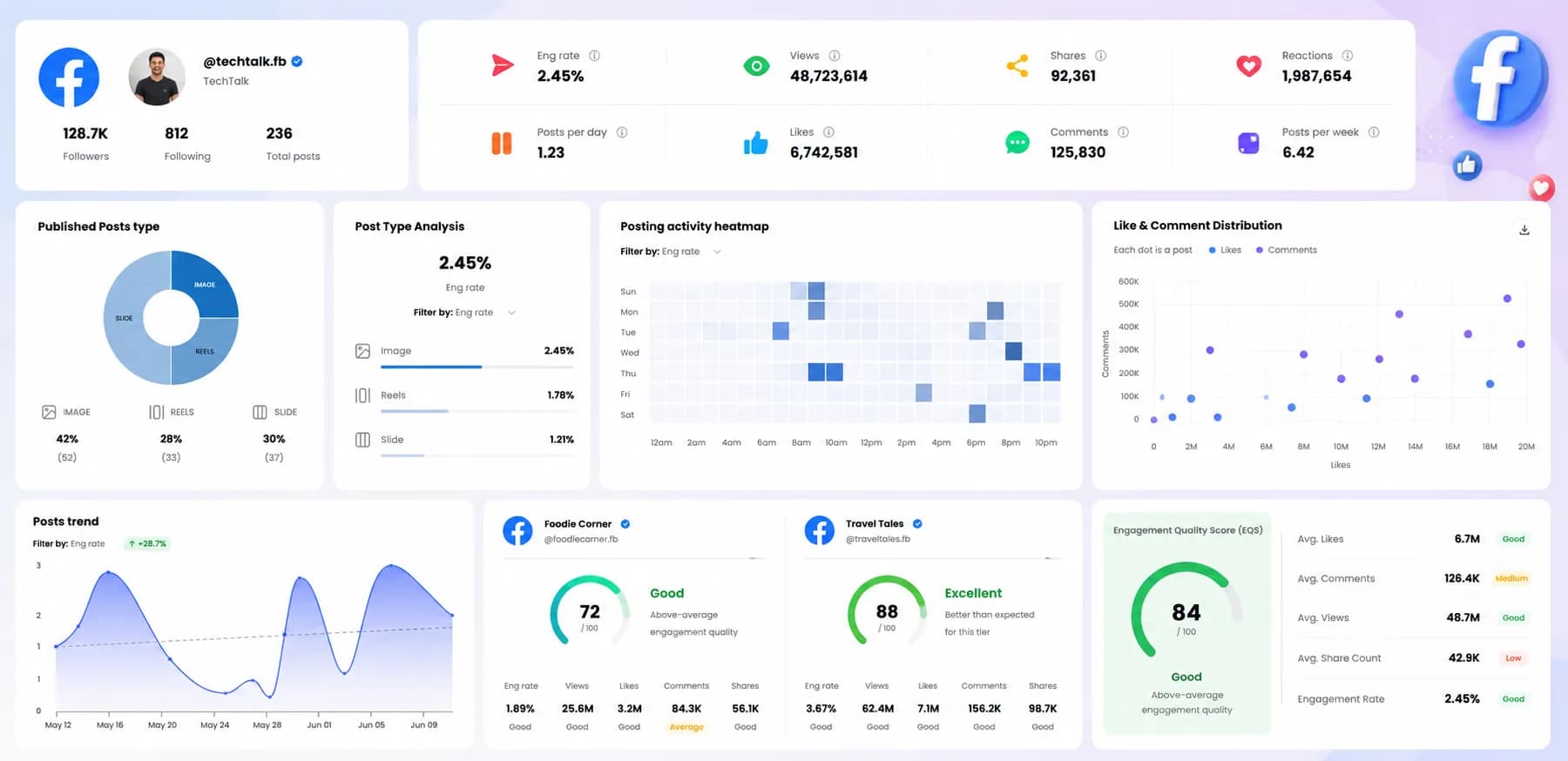1568x761 pixels.
Task: Toggle the Likes legend series in distribution chart
Action: (x=1225, y=250)
